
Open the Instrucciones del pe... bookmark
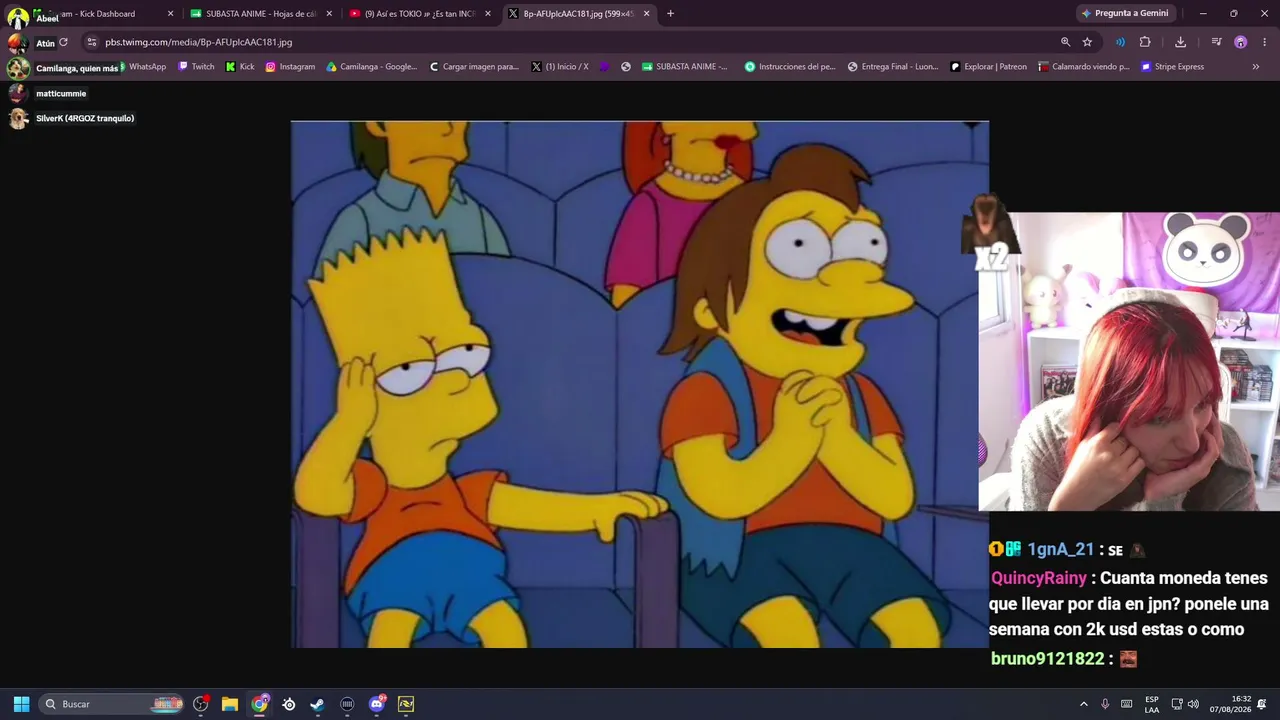tap(790, 67)
